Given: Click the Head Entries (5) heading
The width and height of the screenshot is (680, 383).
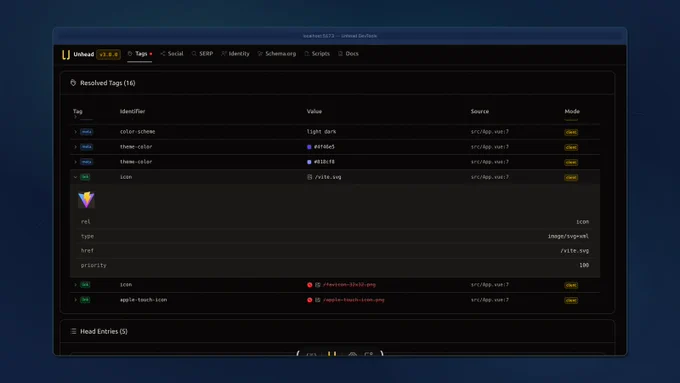Looking at the screenshot, I should [104, 331].
